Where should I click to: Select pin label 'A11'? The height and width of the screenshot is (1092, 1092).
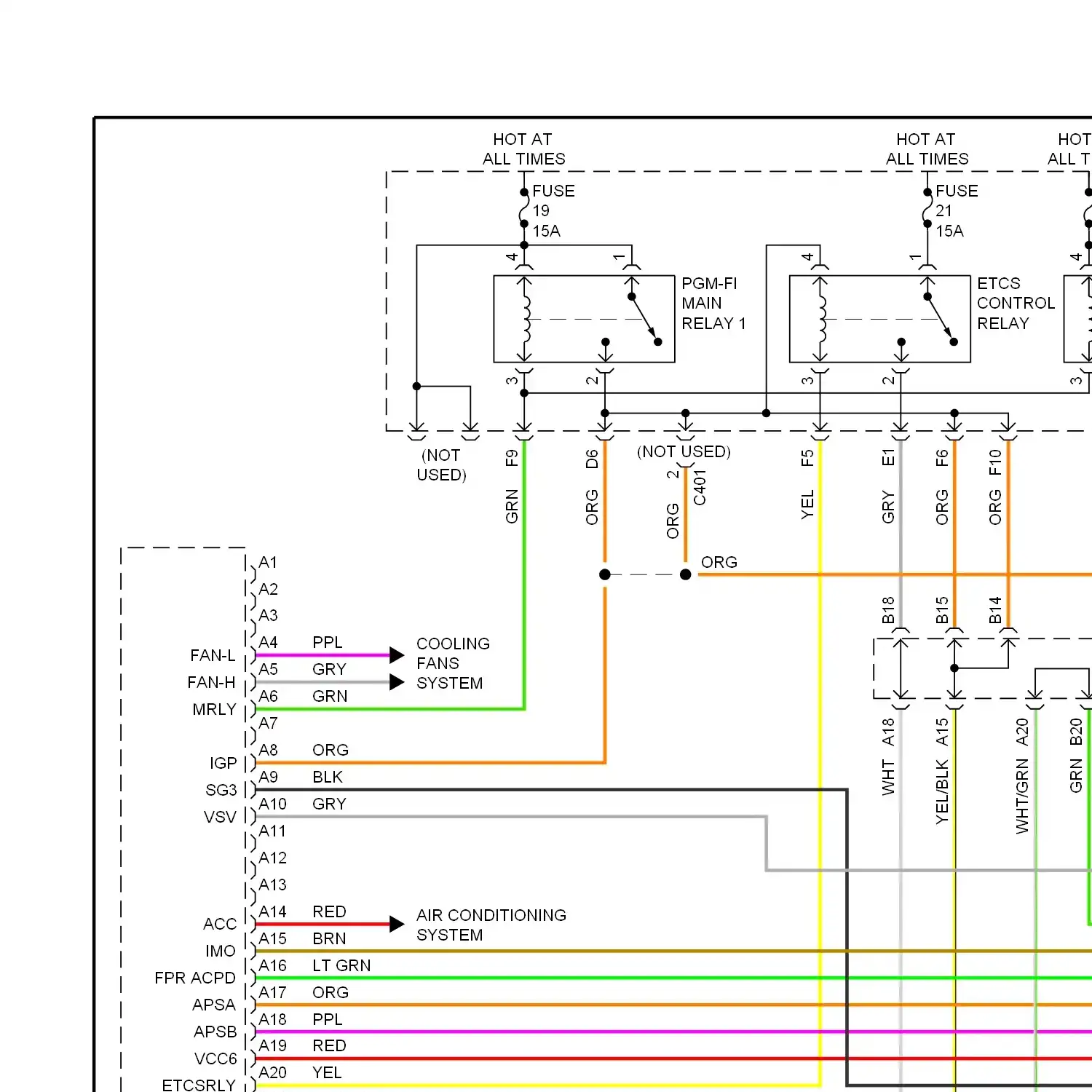[x=272, y=831]
